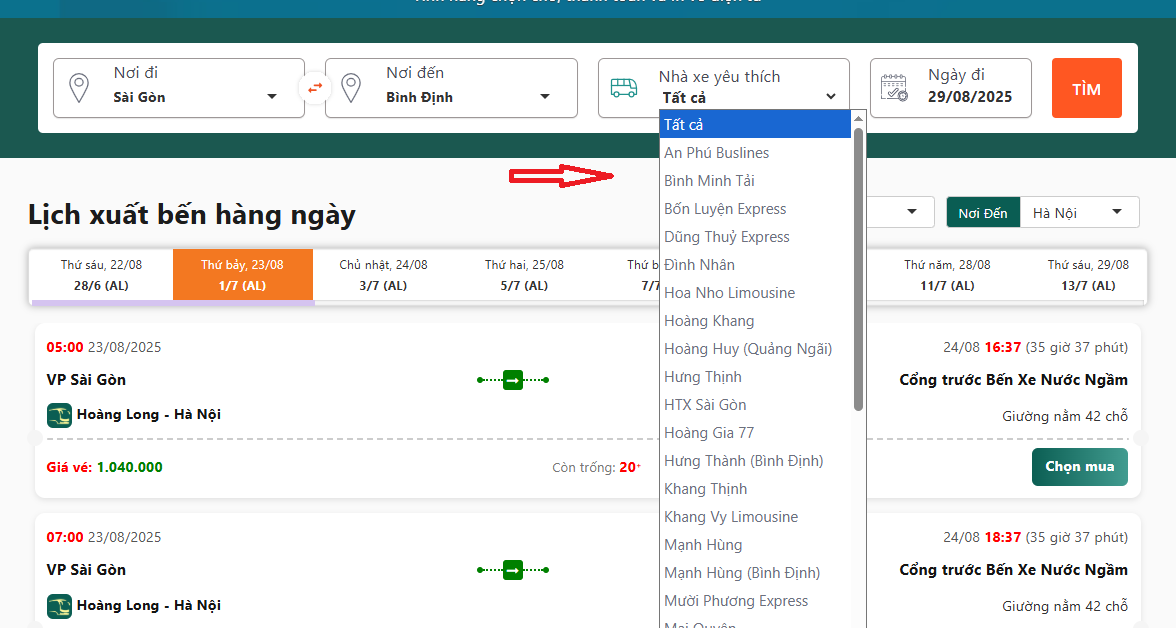Pick Khang Vy Limousine from the options

[730, 517]
